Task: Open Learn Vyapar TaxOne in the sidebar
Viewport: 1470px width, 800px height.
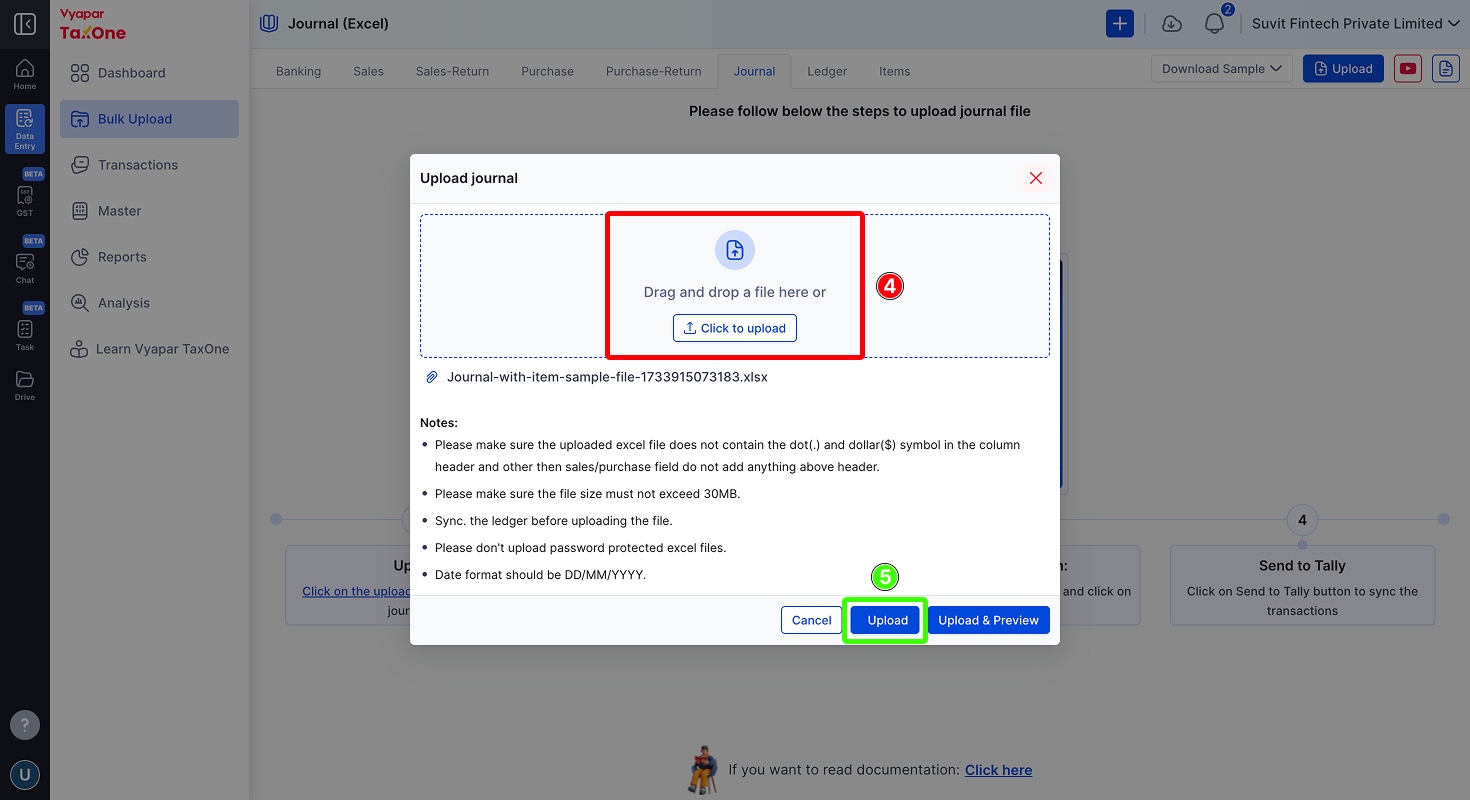Action: [x=149, y=349]
